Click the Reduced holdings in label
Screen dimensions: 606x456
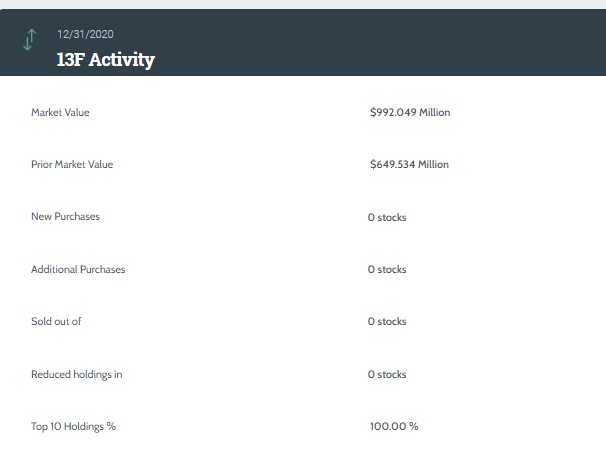(76, 374)
